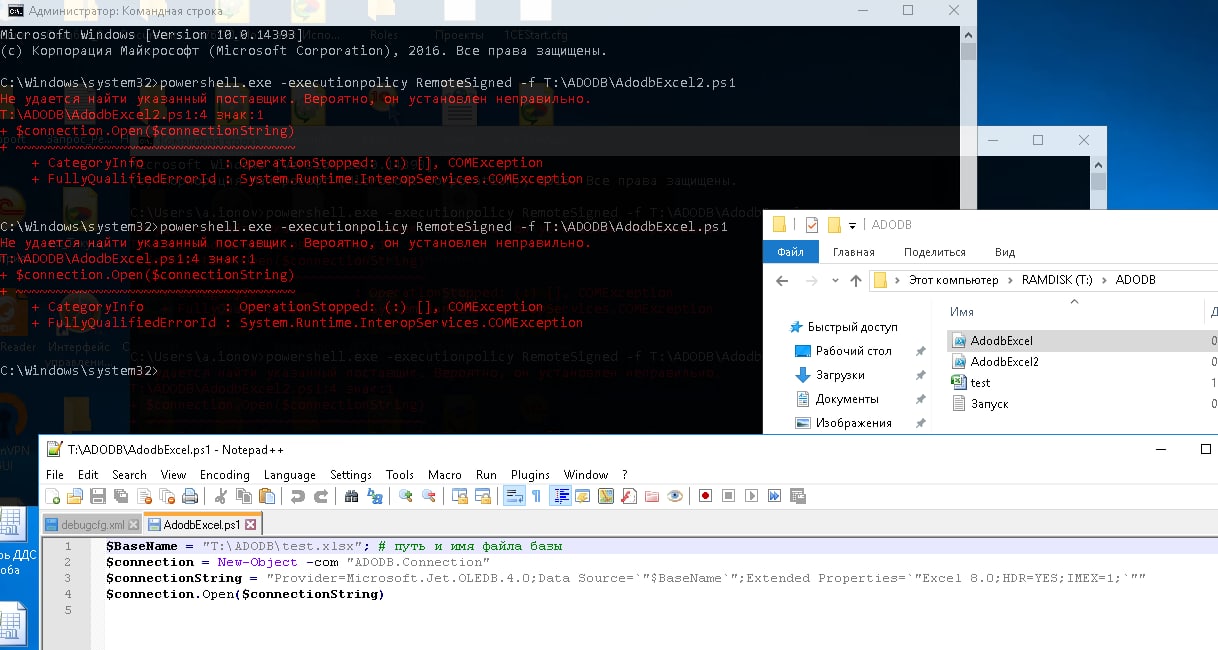The height and width of the screenshot is (650, 1218).
Task: Click Cut scissors icon in Notepad++
Action: point(220,496)
